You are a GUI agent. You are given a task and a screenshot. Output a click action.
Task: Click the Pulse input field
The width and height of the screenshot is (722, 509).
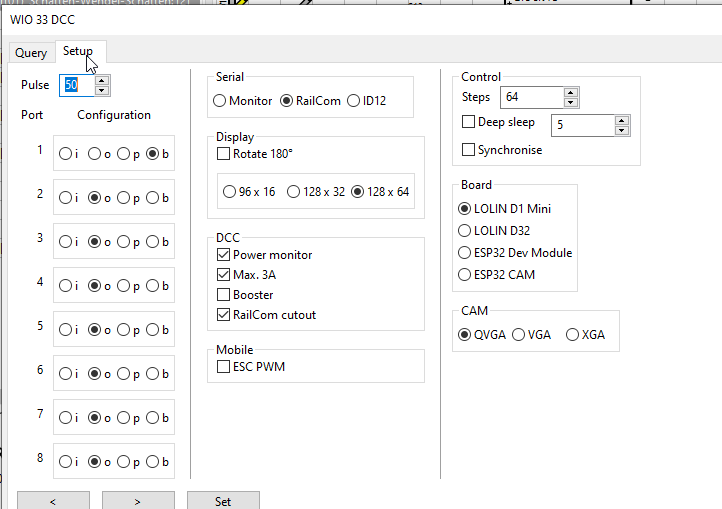pos(76,86)
